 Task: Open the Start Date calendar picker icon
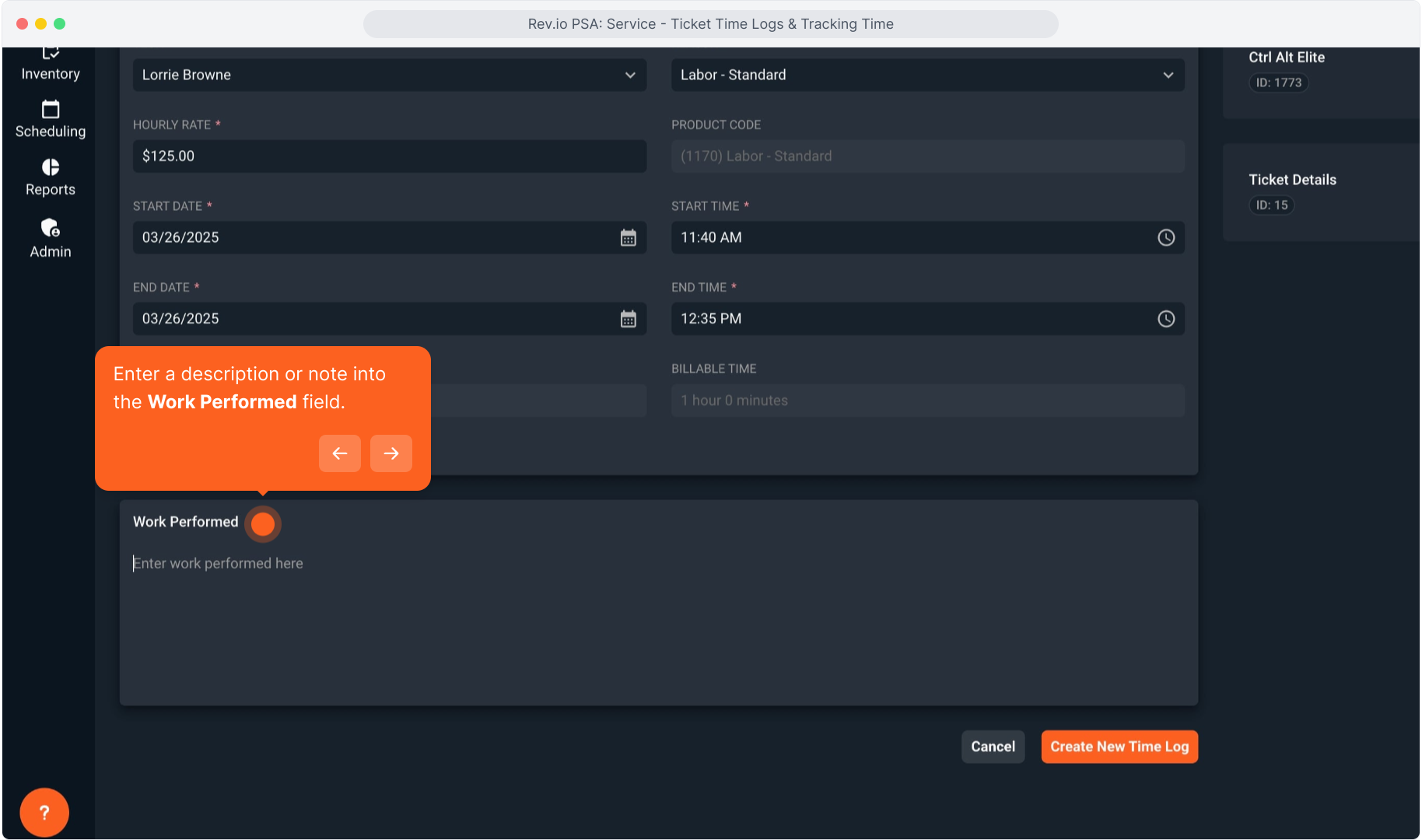tap(628, 238)
